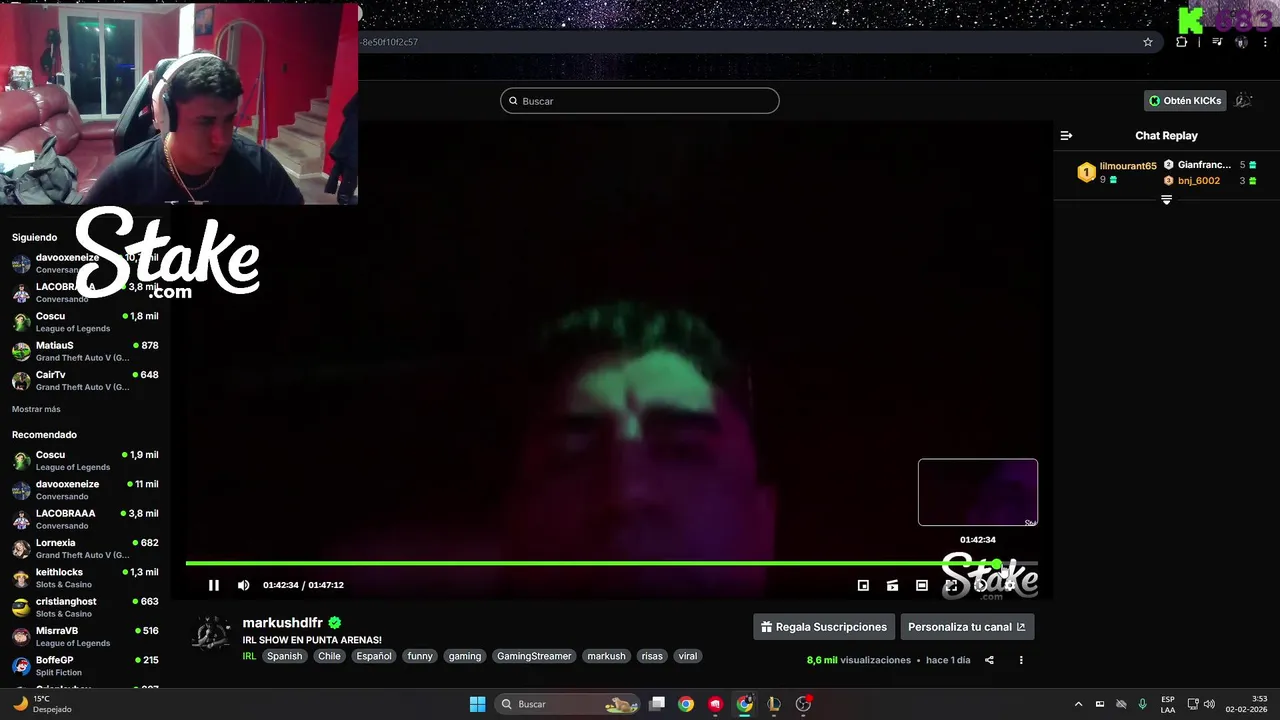Share the video using the share icon
Viewport: 1280px width, 720px height.
pyautogui.click(x=989, y=660)
